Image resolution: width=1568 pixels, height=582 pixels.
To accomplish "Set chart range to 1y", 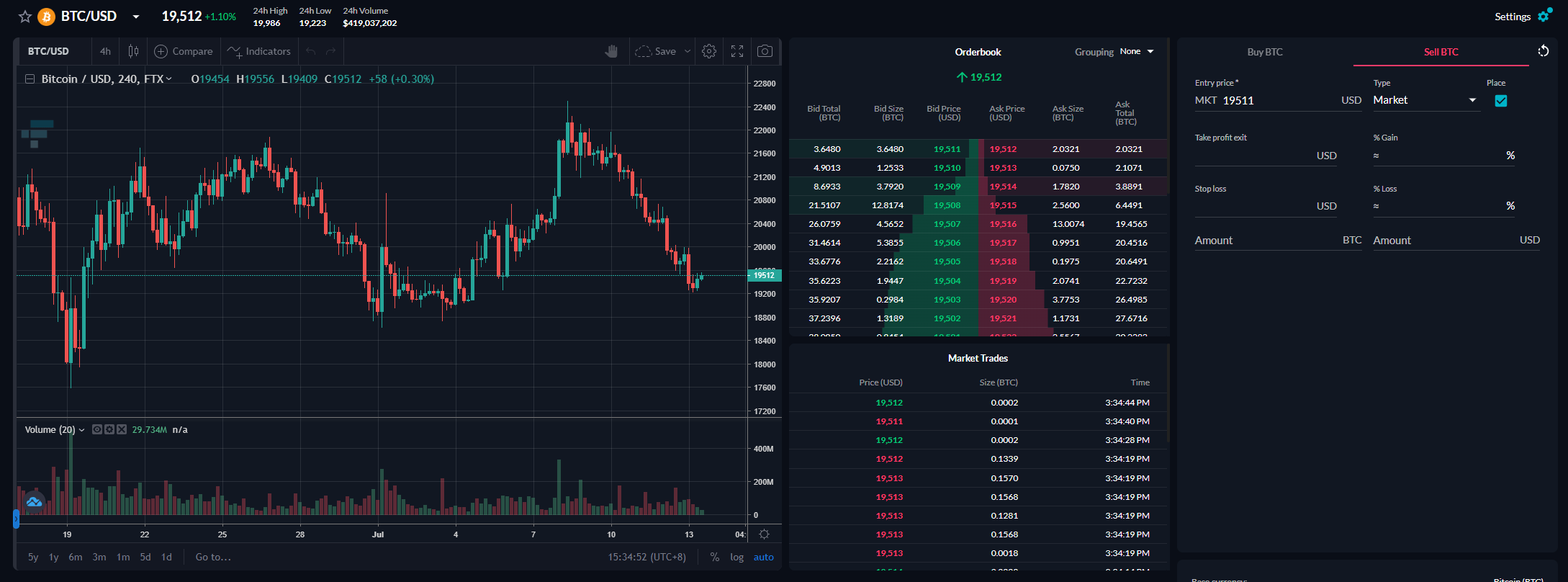I will 54,557.
